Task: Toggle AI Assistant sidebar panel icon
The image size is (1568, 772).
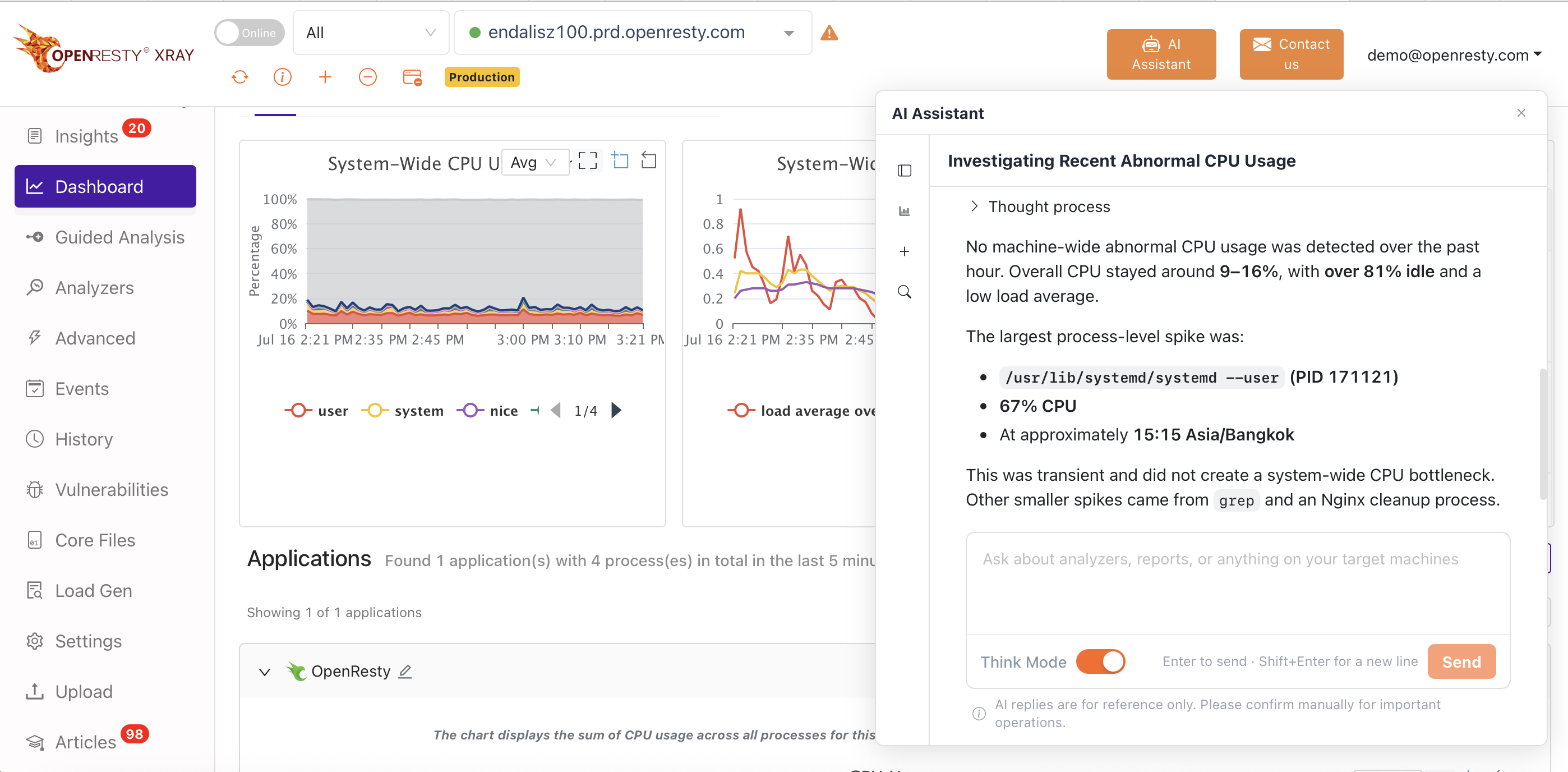Action: pyautogui.click(x=905, y=171)
